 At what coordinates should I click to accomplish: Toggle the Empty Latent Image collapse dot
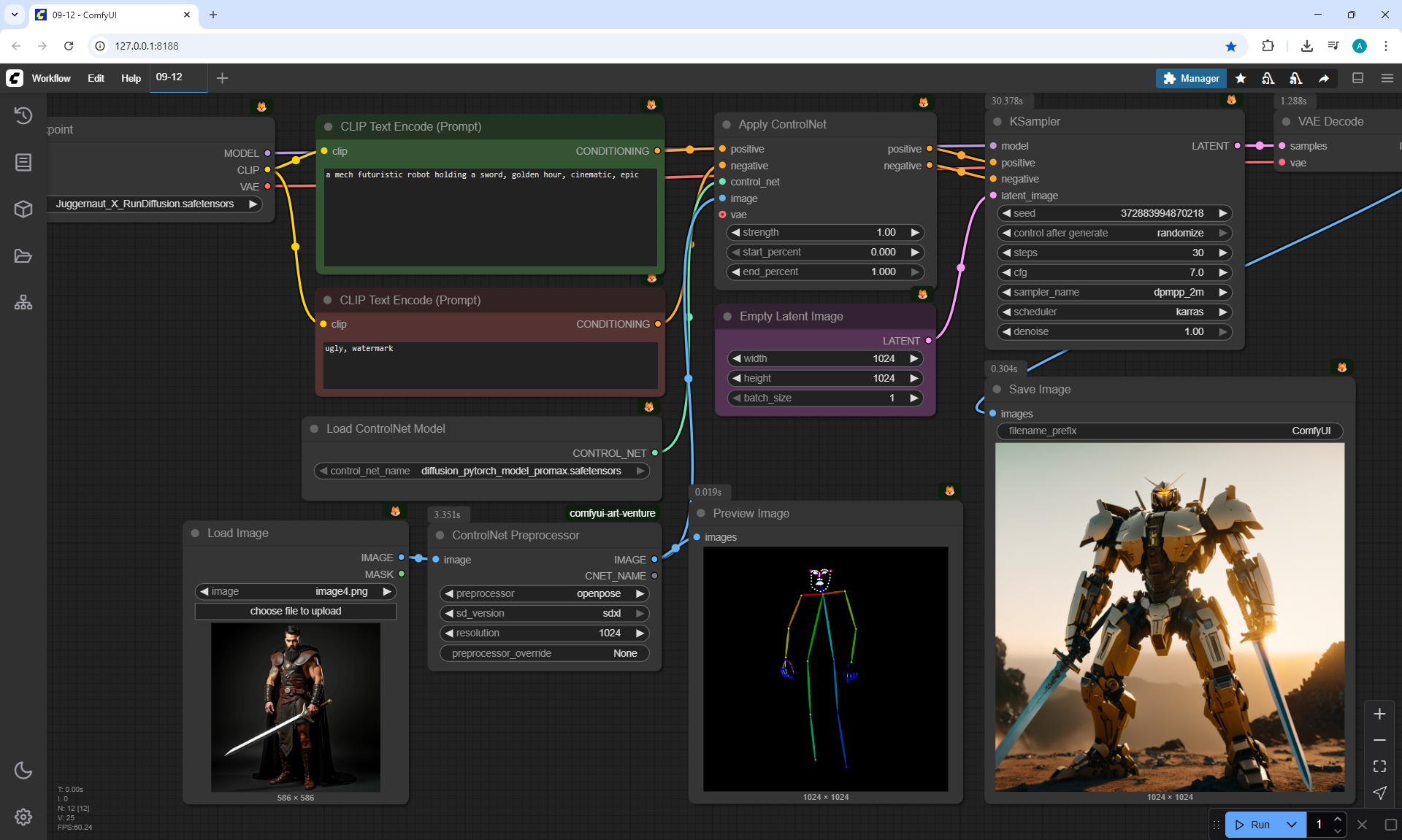(727, 316)
